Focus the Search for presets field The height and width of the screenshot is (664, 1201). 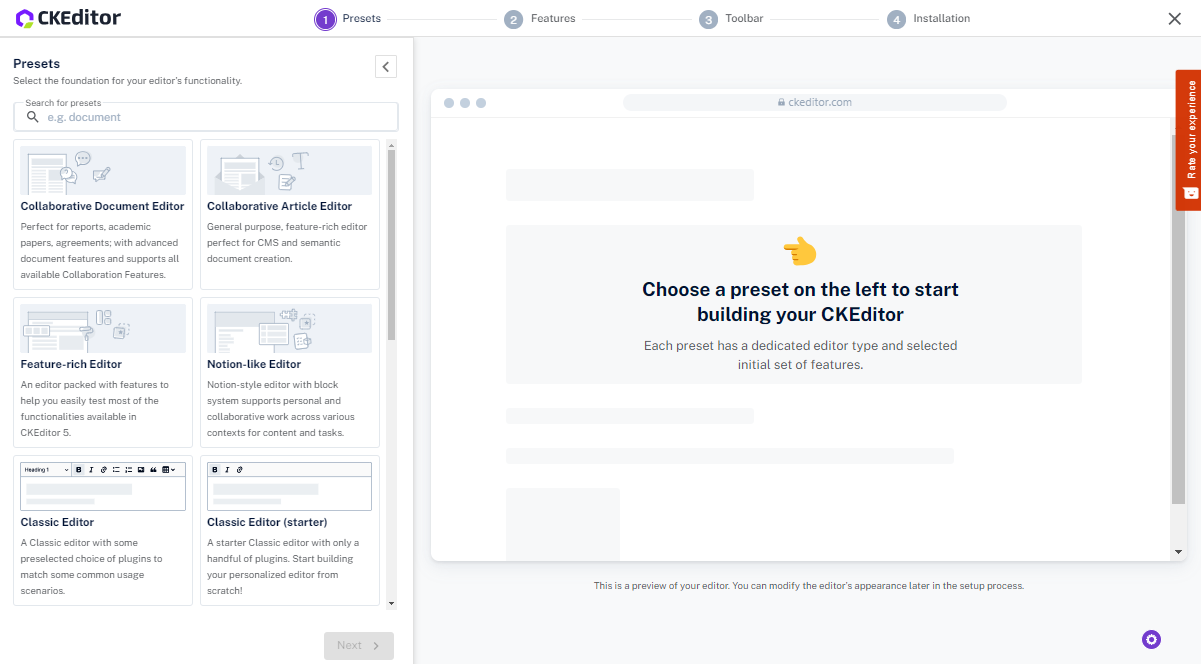[x=206, y=117]
